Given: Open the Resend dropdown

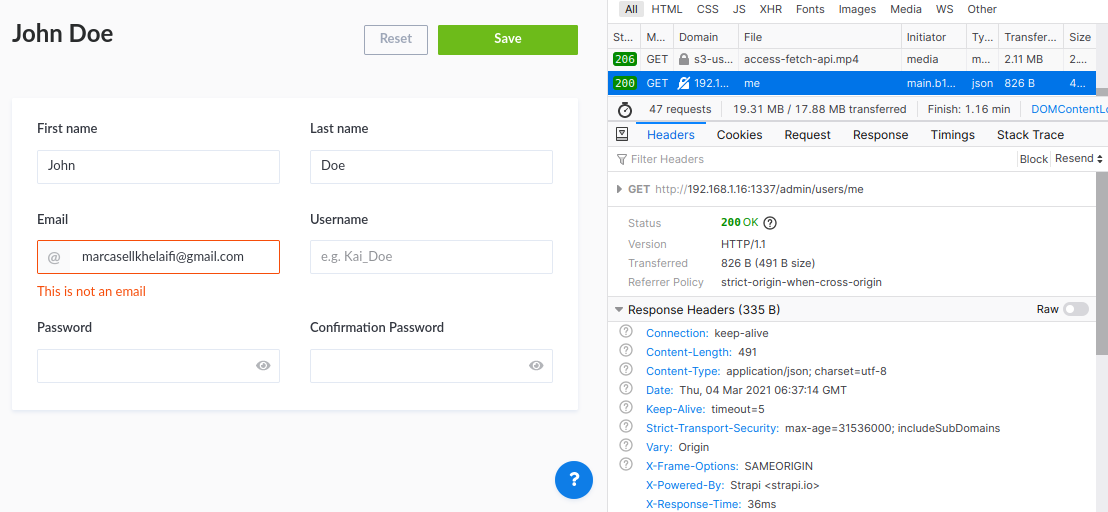Looking at the screenshot, I should (1078, 159).
